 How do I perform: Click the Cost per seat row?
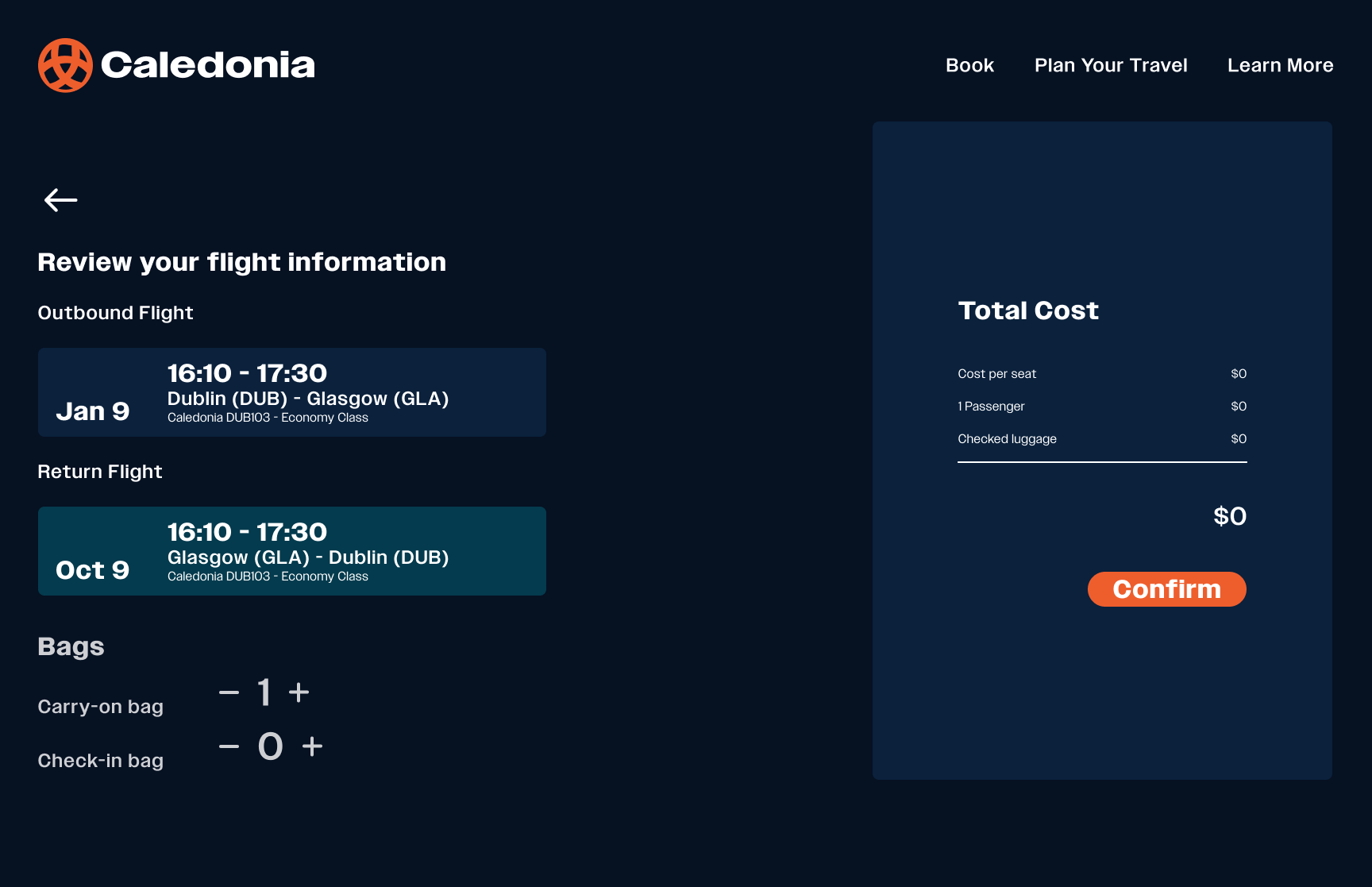tap(1101, 374)
